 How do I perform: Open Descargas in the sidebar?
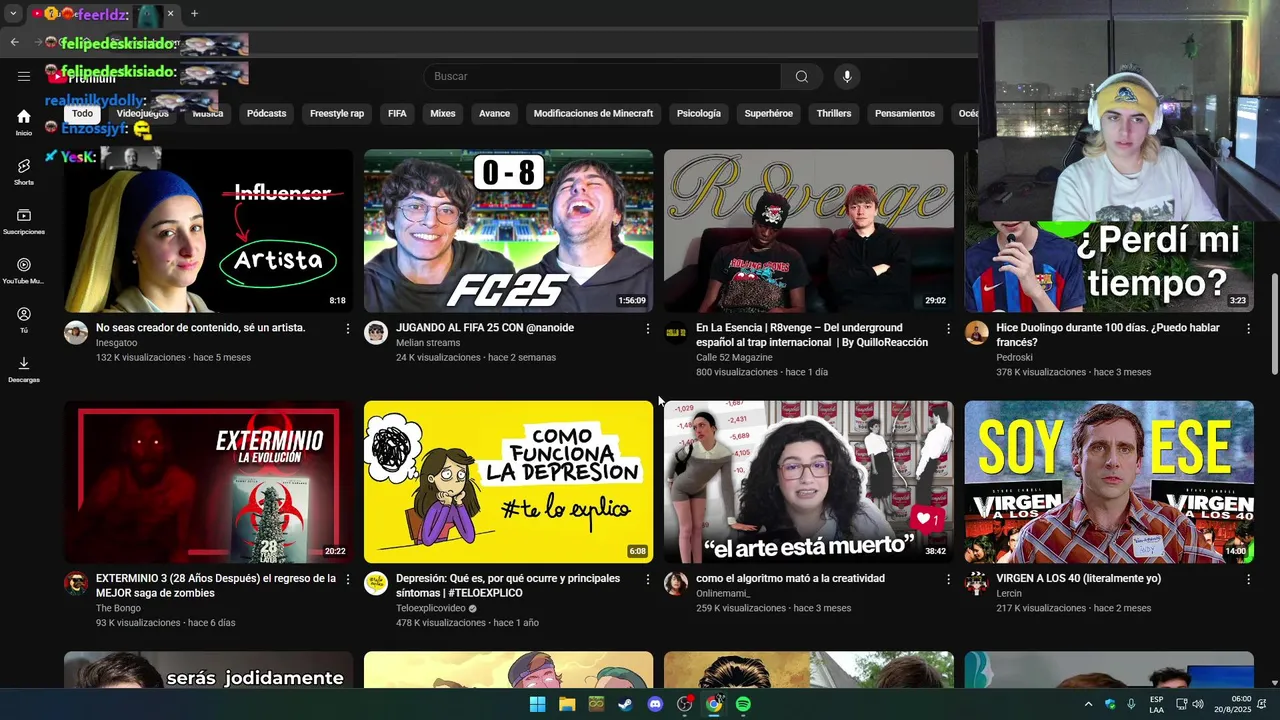tap(24, 369)
